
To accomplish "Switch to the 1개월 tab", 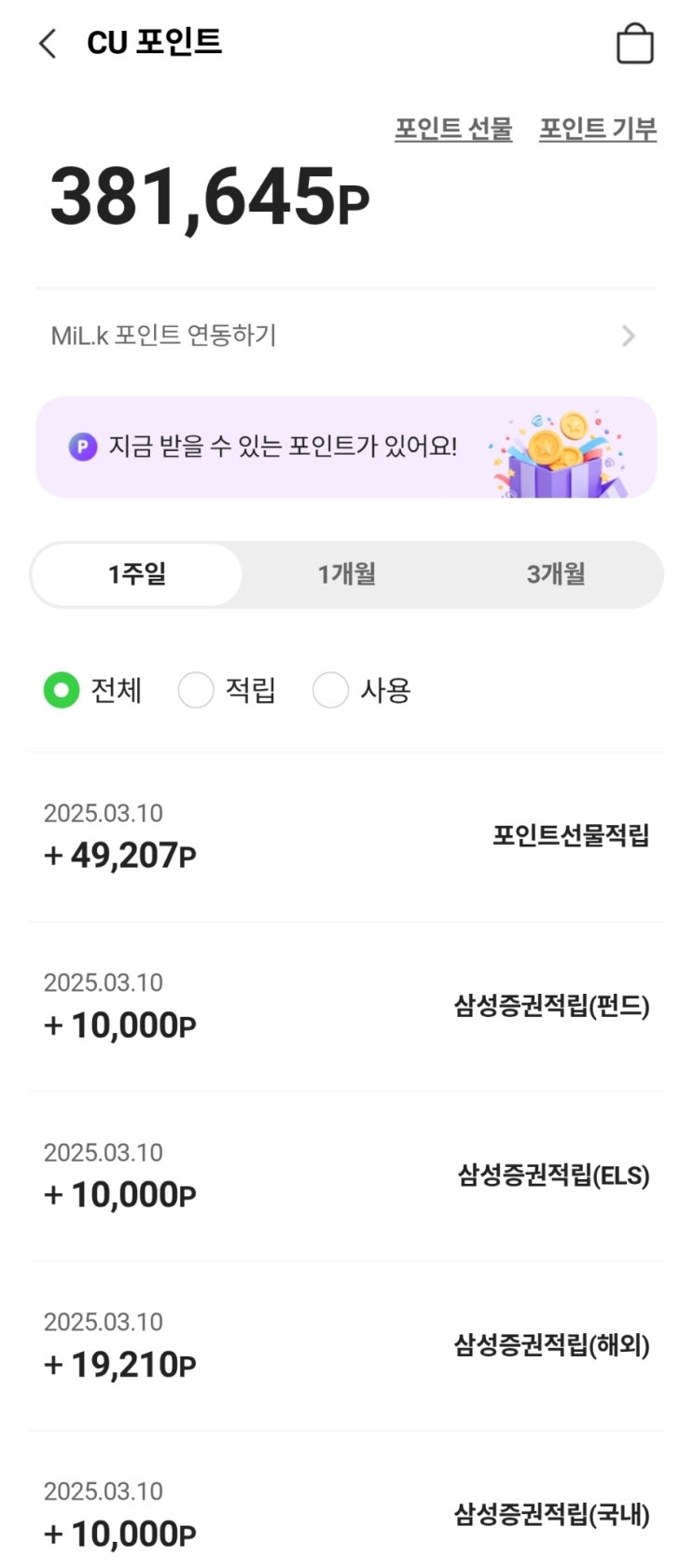I will (x=347, y=574).
